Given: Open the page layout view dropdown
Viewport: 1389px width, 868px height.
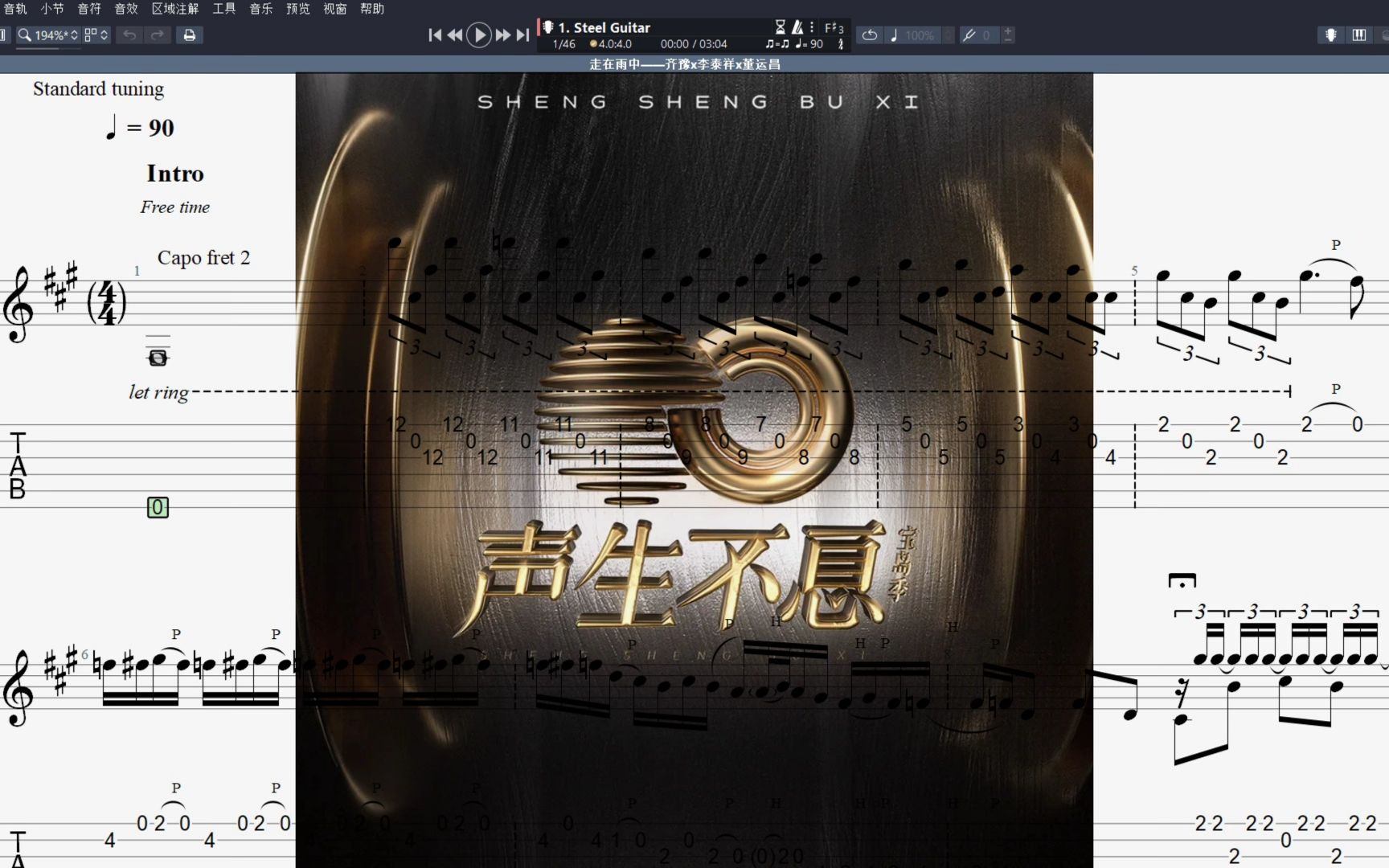Looking at the screenshot, I should point(96,35).
